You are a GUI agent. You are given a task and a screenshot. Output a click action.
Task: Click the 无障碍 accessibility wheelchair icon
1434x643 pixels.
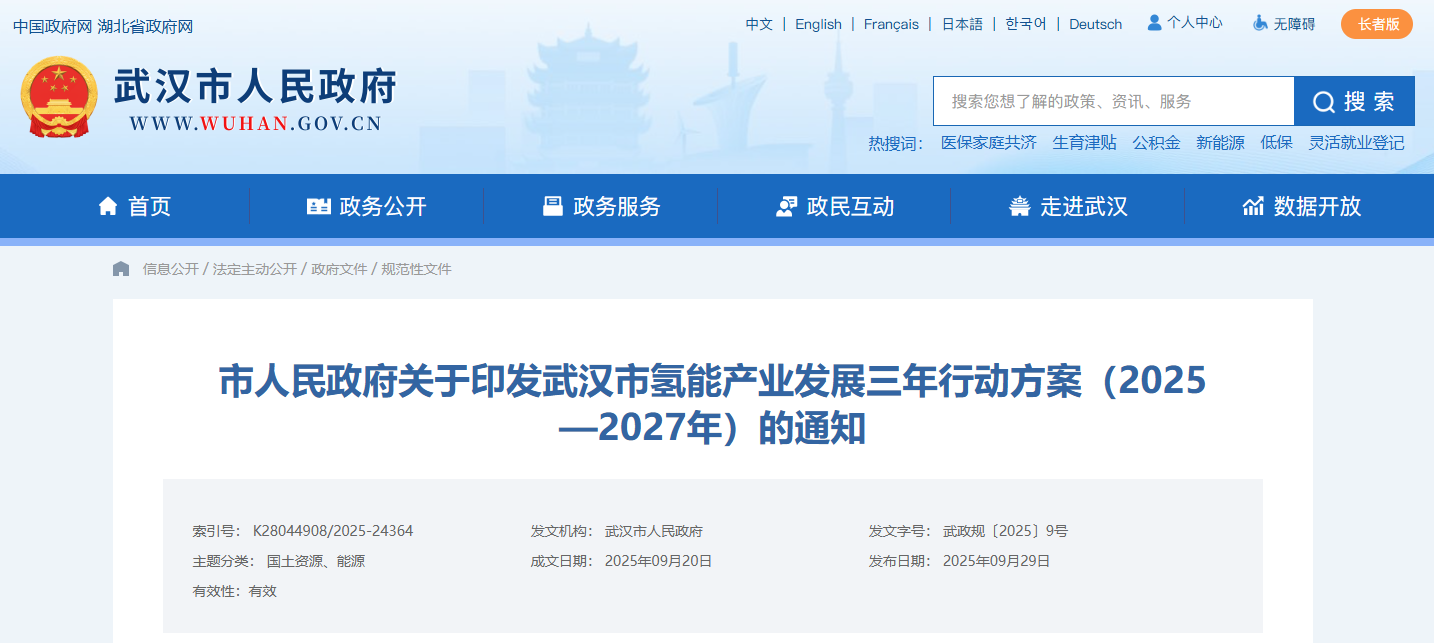point(1260,23)
